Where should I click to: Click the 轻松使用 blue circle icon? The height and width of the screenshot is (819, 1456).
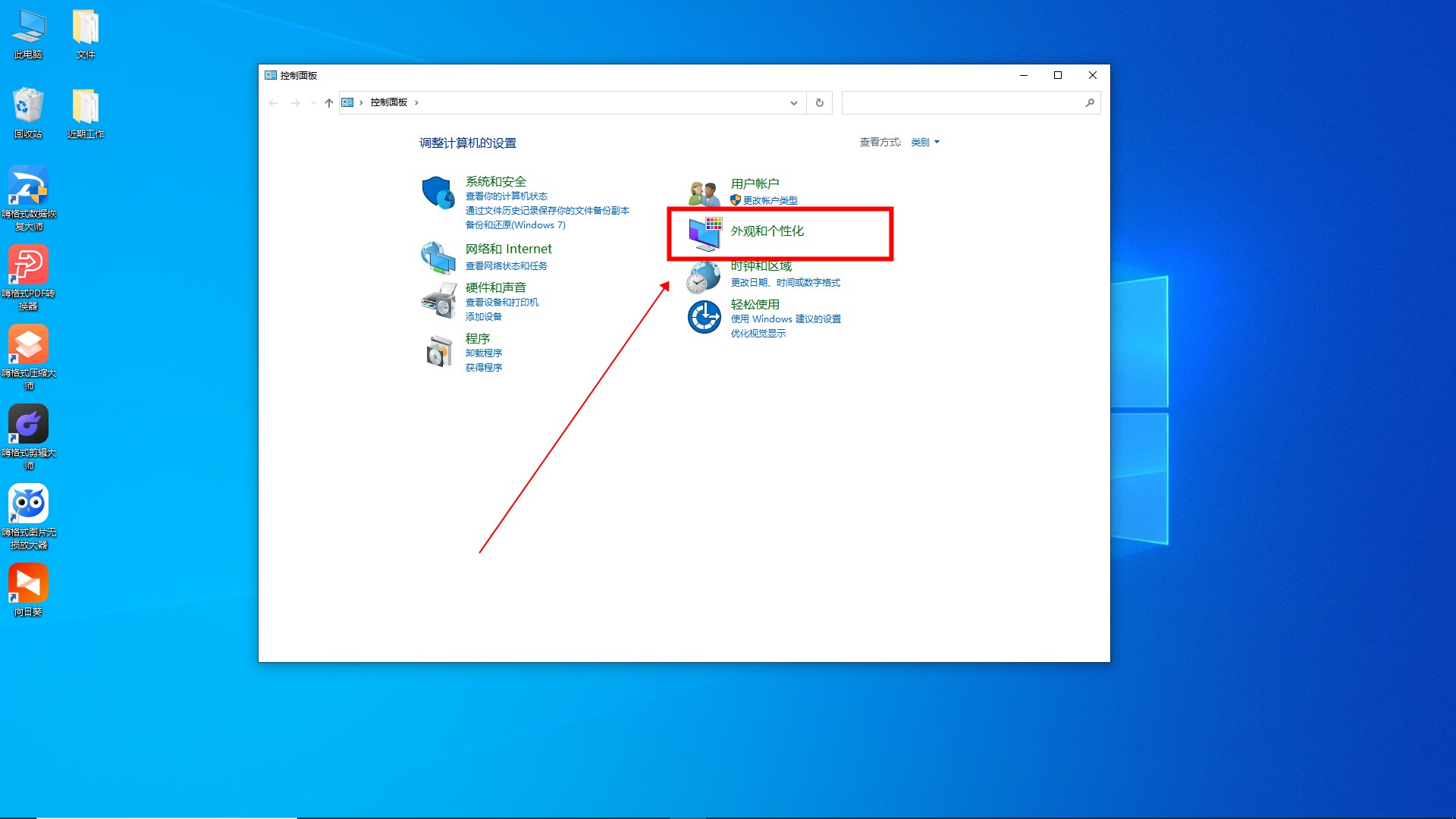pos(704,317)
